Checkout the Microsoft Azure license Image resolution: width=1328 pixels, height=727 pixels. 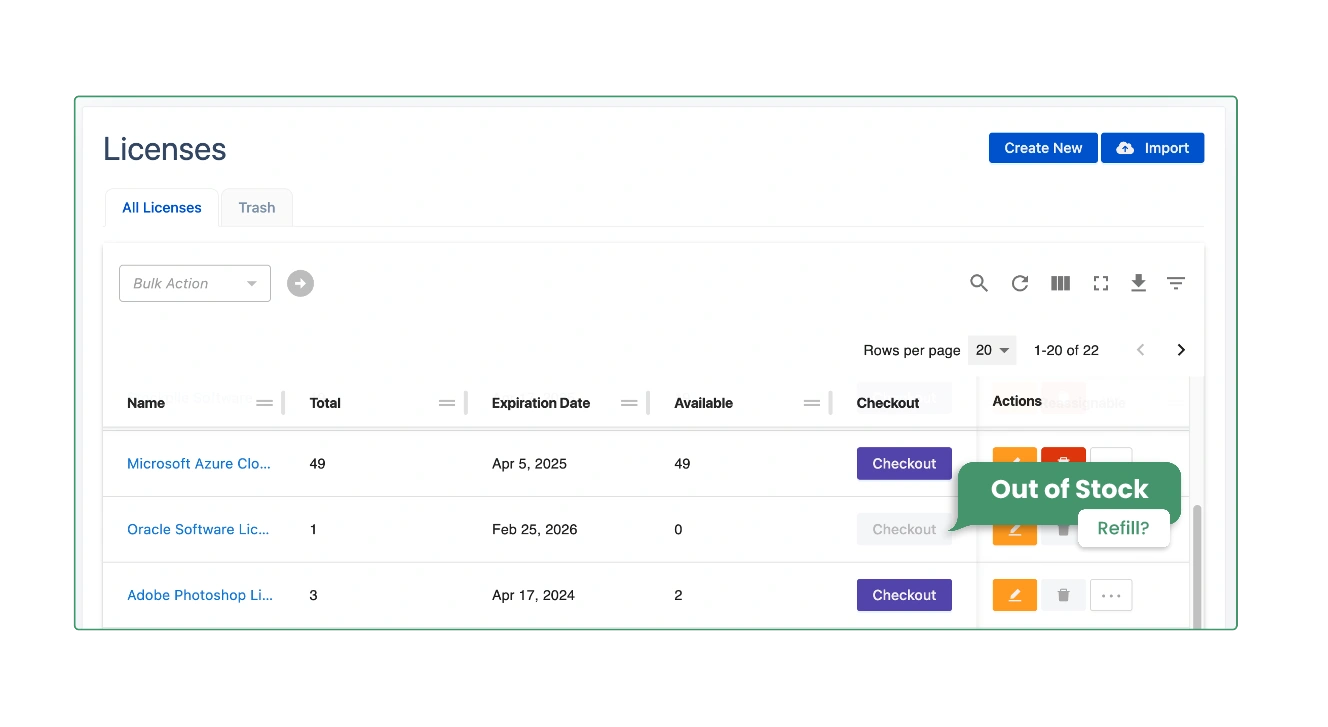[x=904, y=464]
